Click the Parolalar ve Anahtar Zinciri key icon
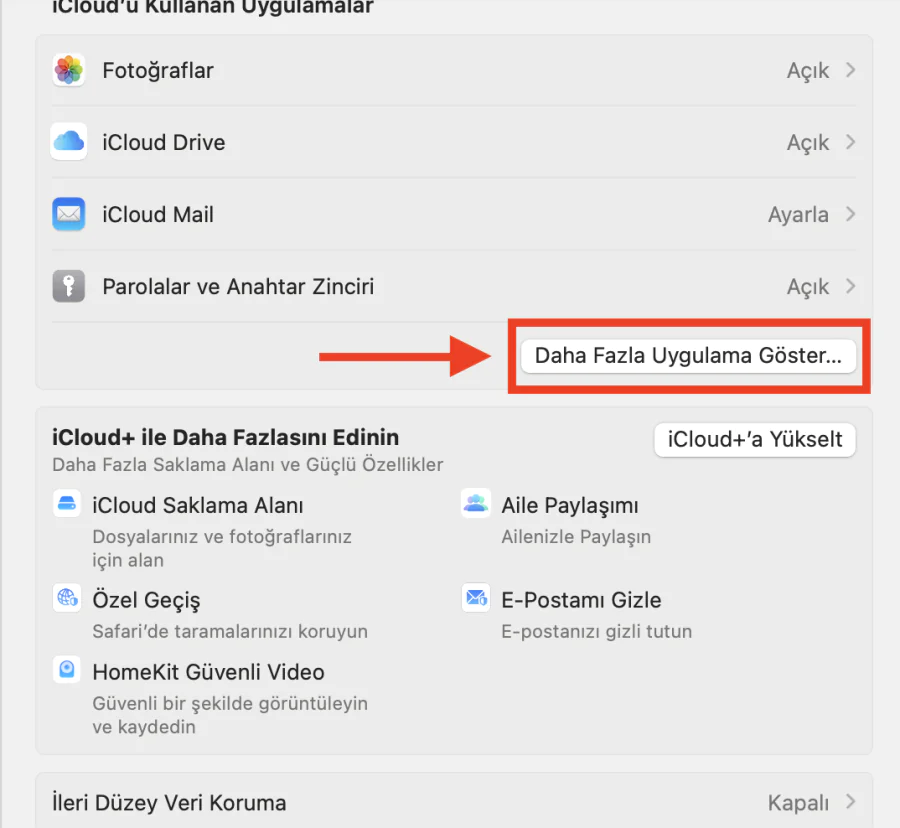Screen dimensions: 900x828 (x=69, y=287)
